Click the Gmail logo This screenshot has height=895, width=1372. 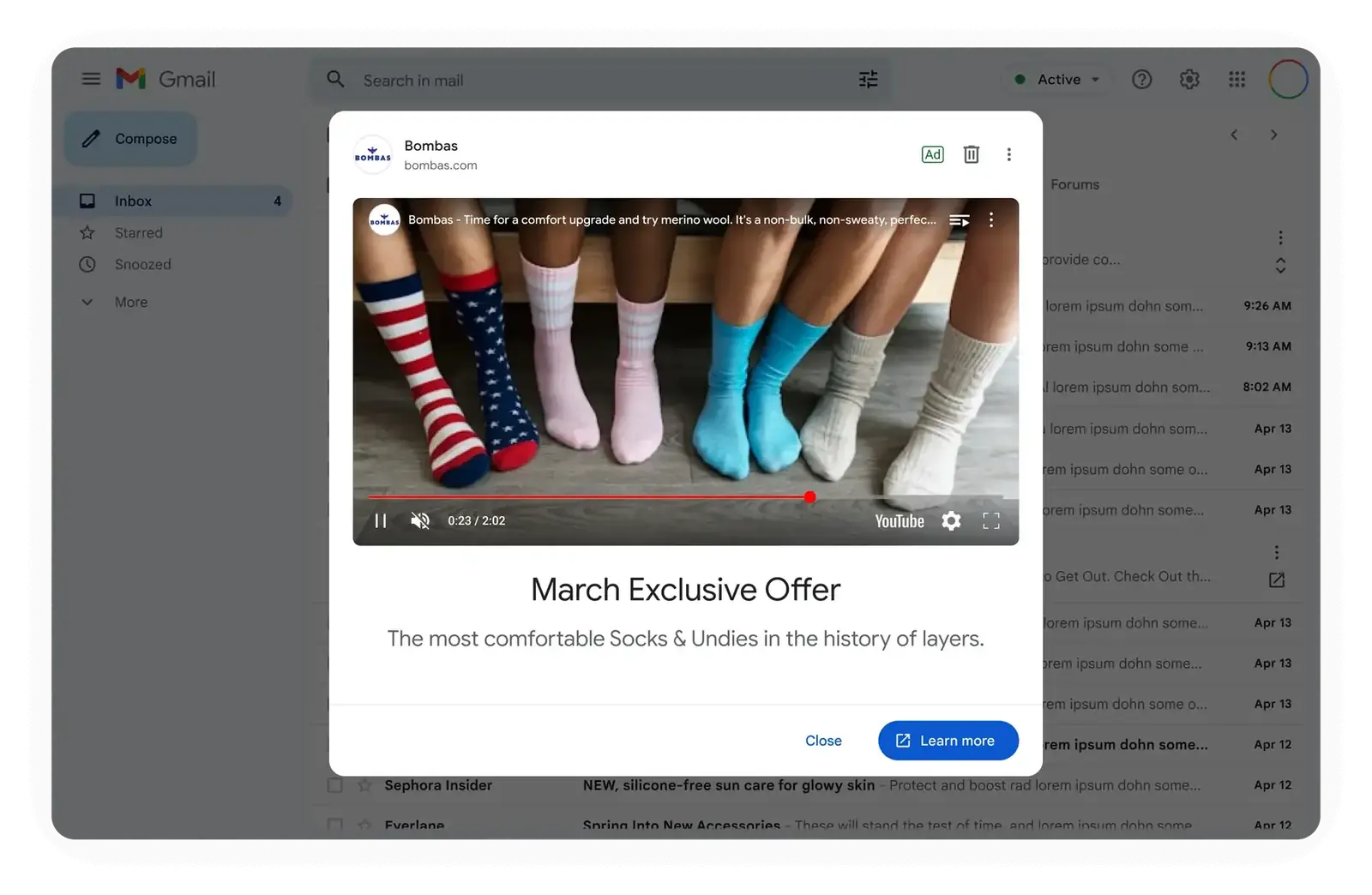[165, 79]
